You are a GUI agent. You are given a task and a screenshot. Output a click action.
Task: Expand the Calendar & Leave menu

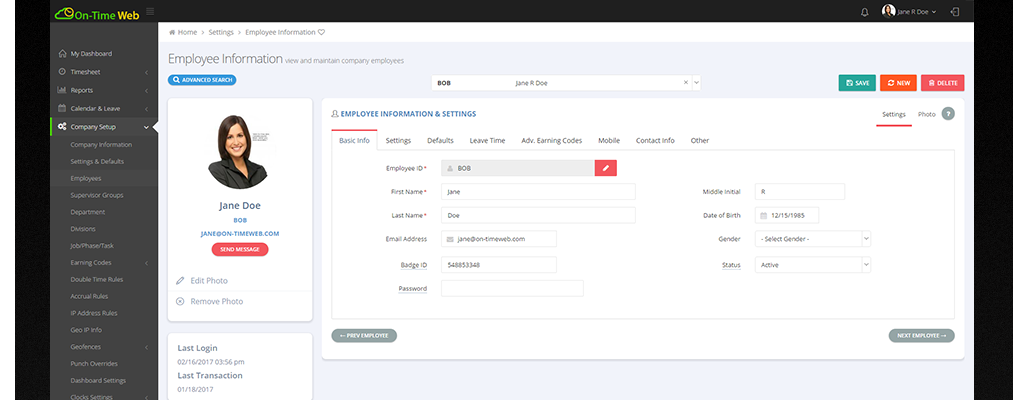click(104, 108)
